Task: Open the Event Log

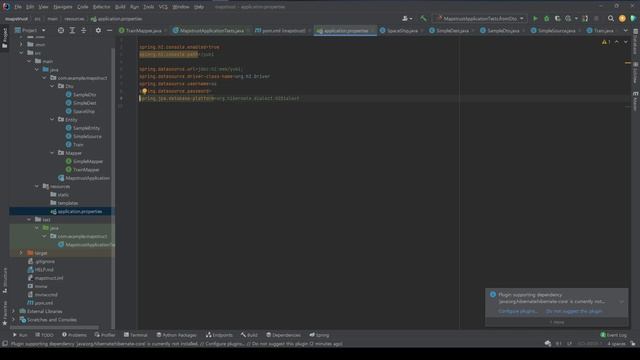Action: pos(613,335)
